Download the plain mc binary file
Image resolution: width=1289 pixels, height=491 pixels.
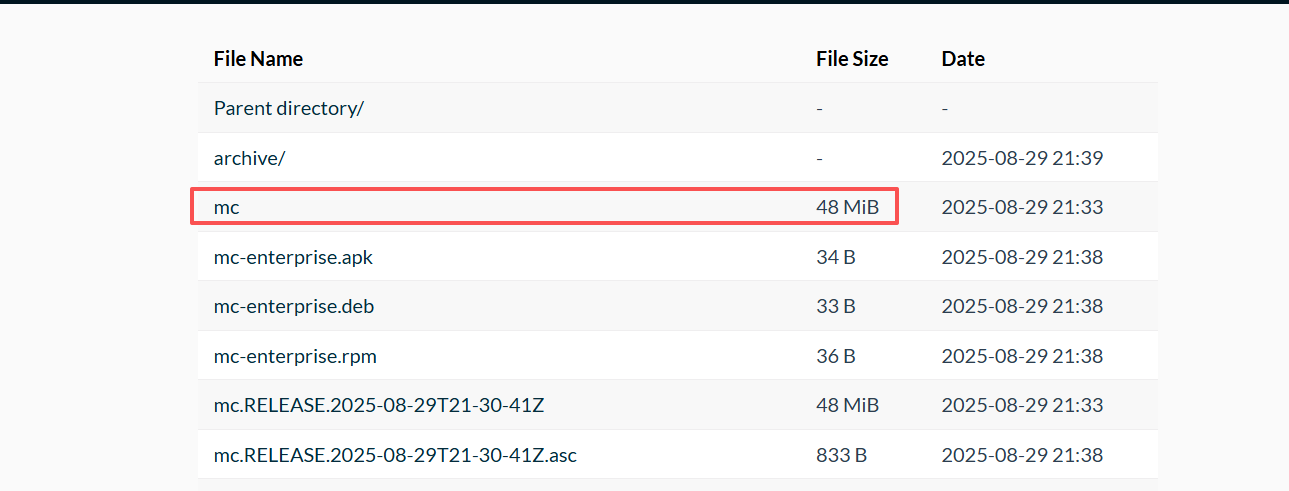pyautogui.click(x=227, y=207)
